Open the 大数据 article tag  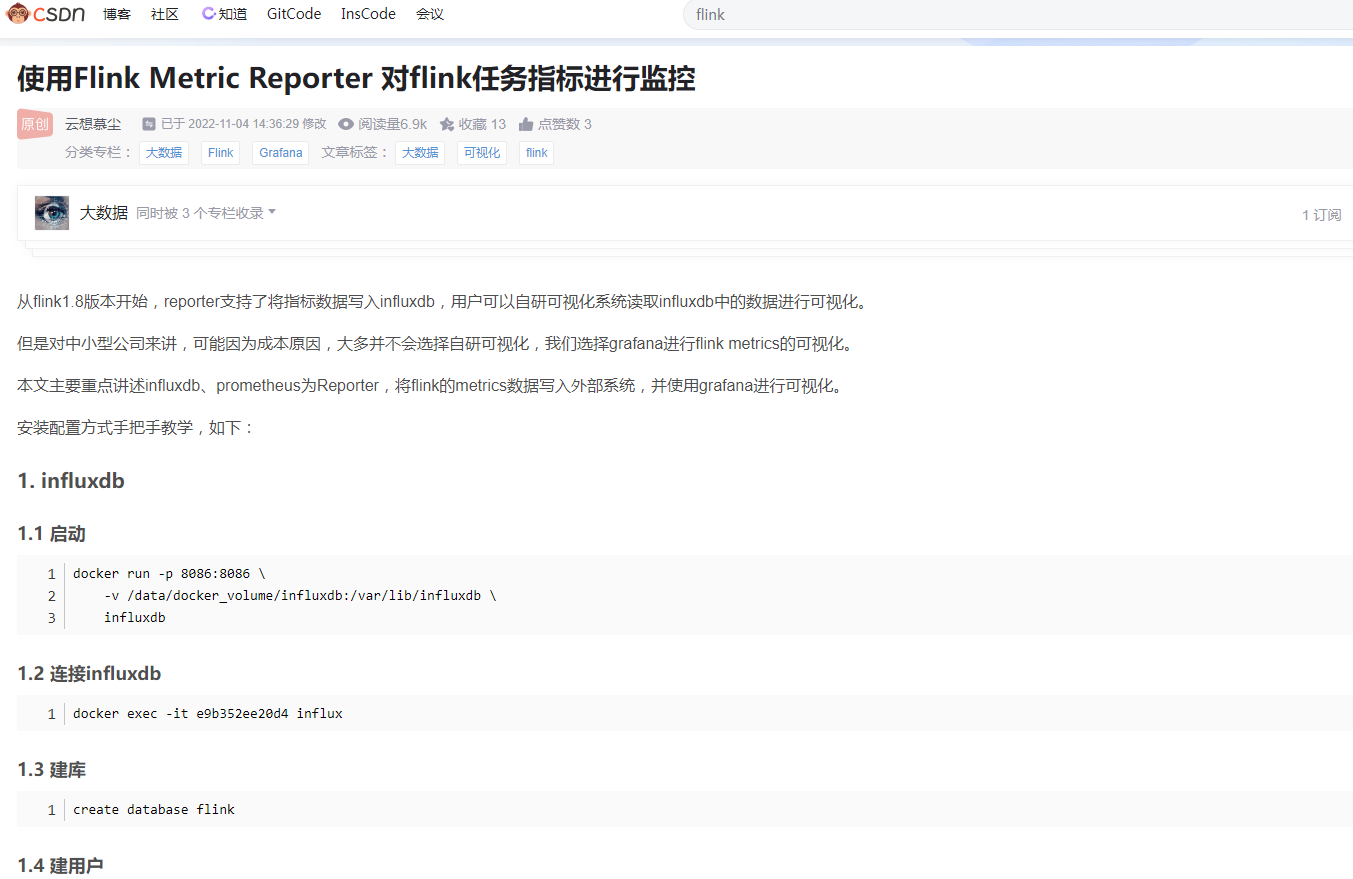tap(420, 153)
